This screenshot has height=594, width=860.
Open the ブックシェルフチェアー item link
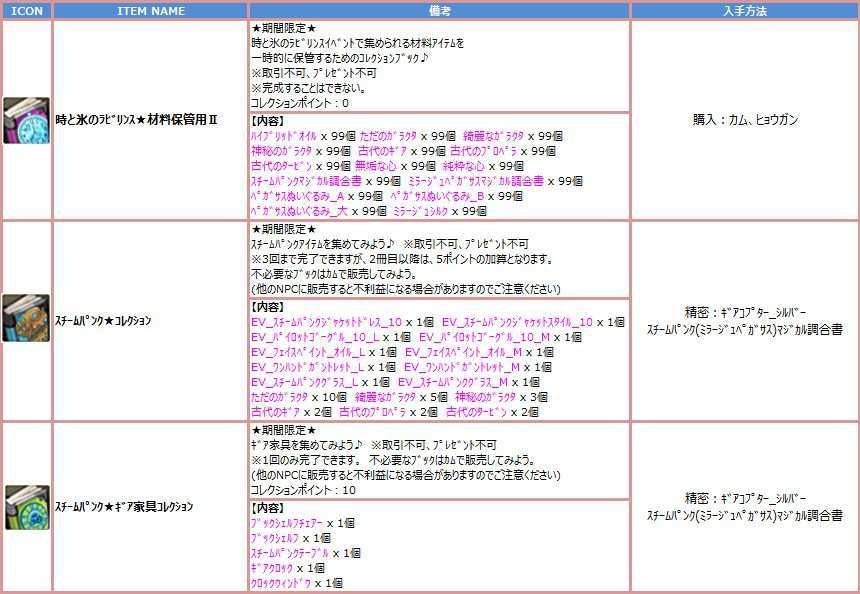pos(286,523)
